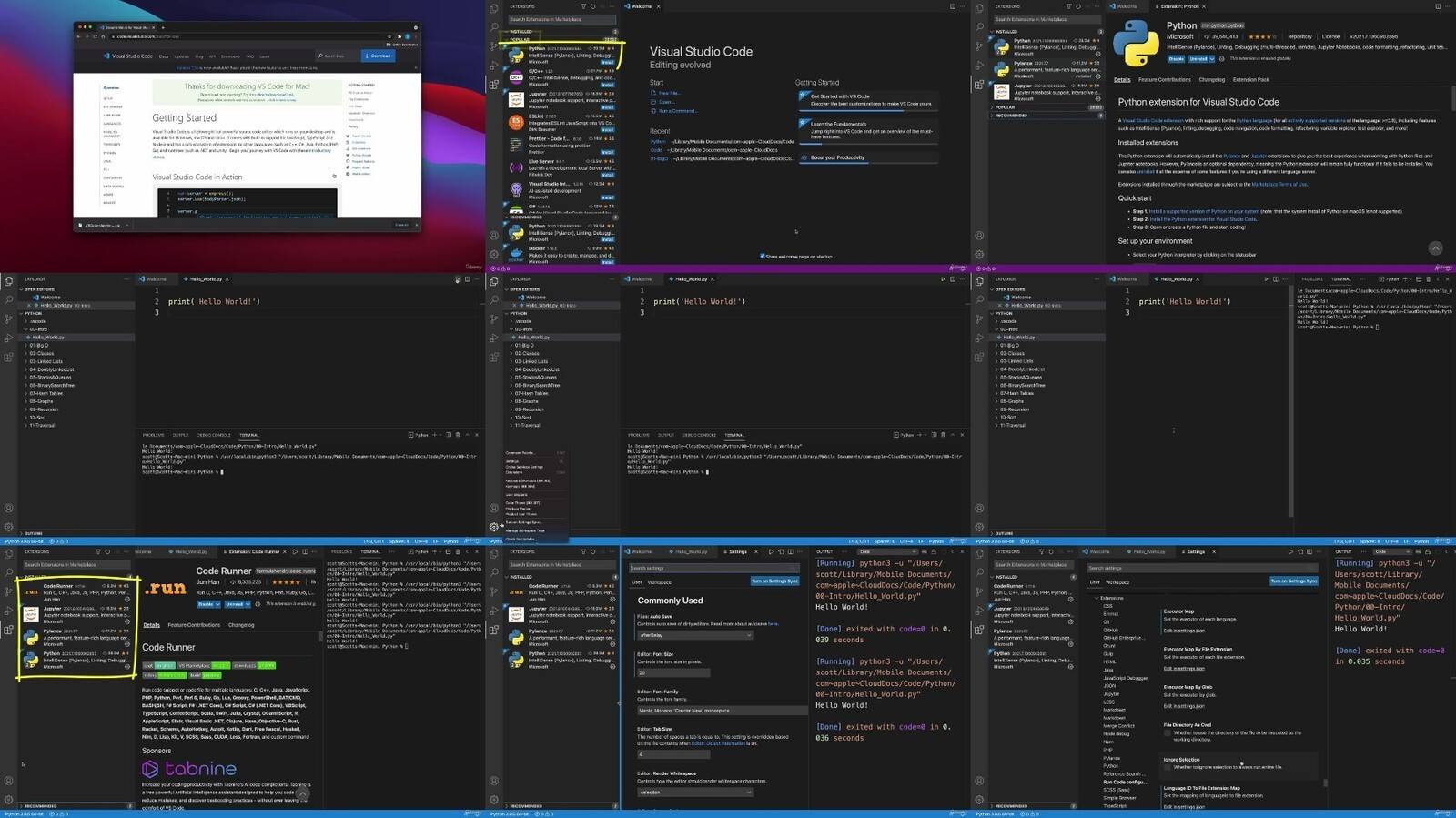Click manage gear on highlighted Code Runner list entry
The height and width of the screenshot is (818, 1456).
tap(127, 599)
